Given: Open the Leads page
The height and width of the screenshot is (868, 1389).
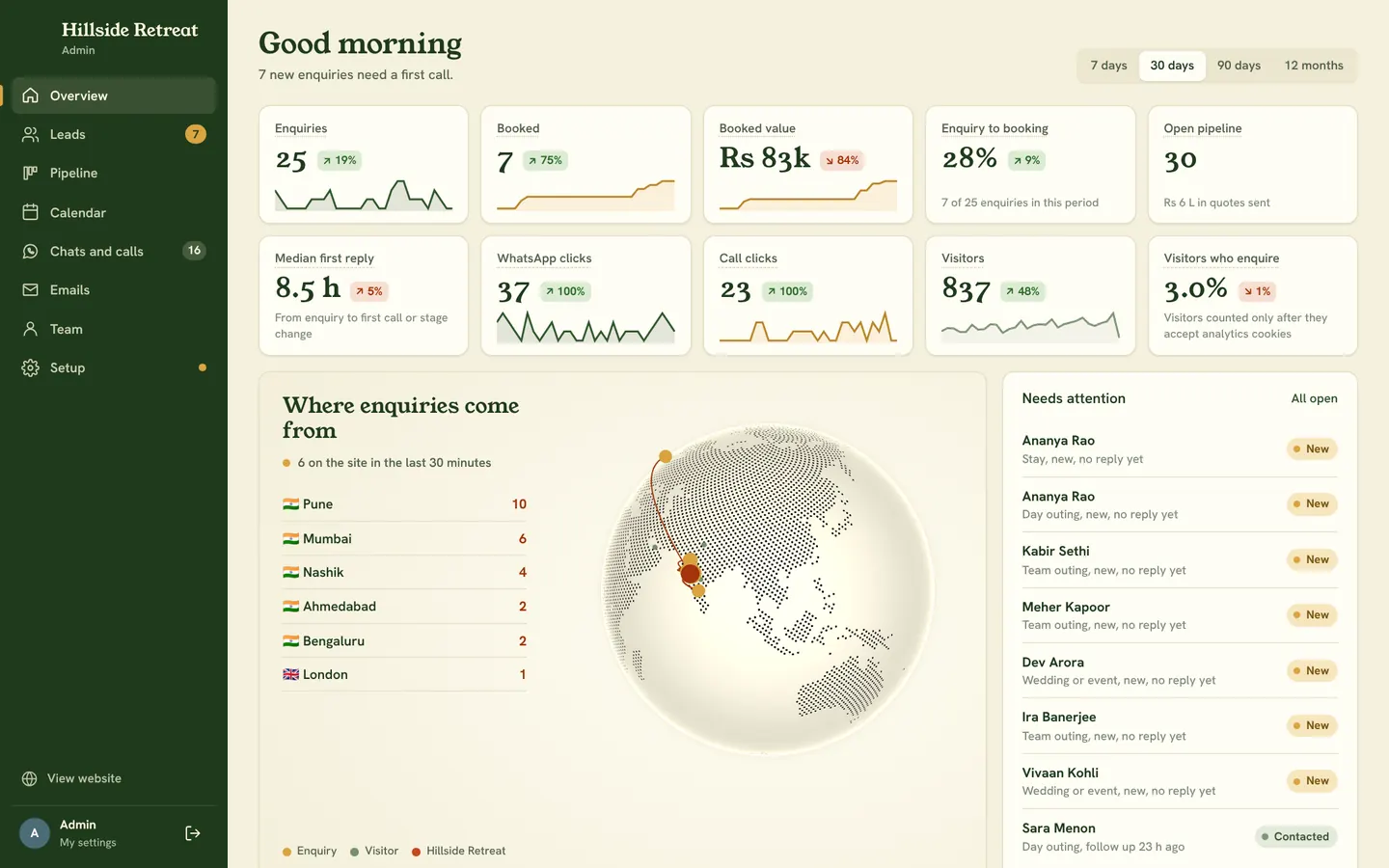Looking at the screenshot, I should pyautogui.click(x=114, y=134).
